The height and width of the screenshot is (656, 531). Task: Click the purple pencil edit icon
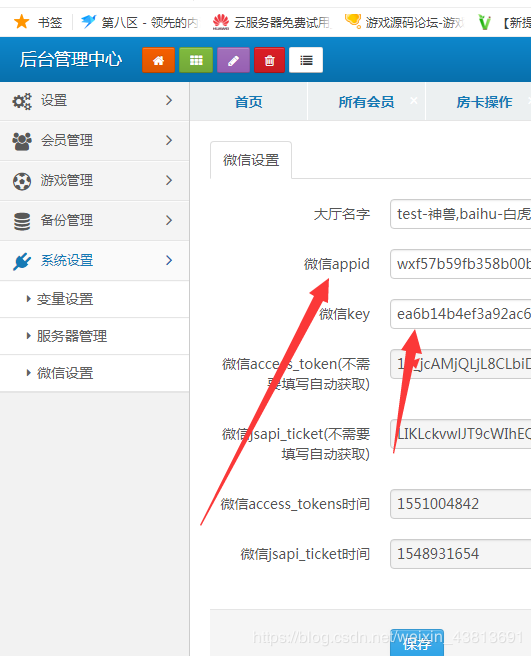(233, 60)
